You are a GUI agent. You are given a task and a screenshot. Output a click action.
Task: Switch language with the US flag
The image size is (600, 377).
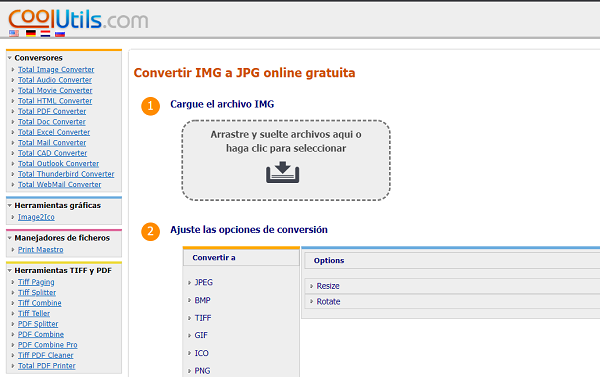click(14, 34)
